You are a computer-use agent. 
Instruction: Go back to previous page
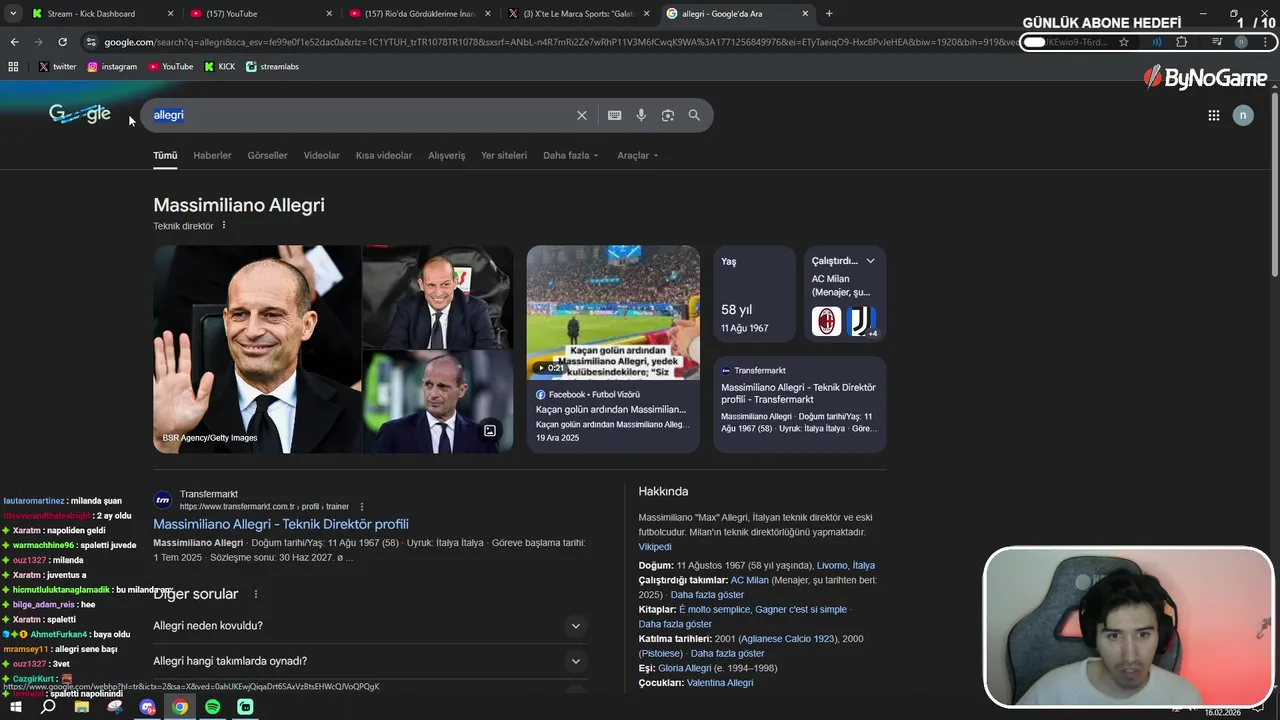[x=14, y=42]
